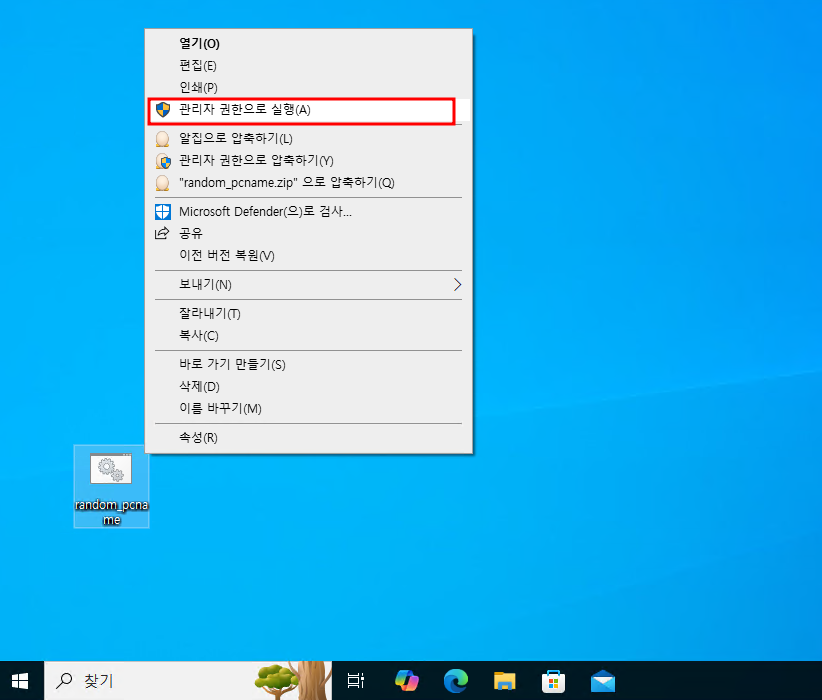822x700 pixels.
Task: Open the Mail app from the taskbar
Action: pos(602,681)
